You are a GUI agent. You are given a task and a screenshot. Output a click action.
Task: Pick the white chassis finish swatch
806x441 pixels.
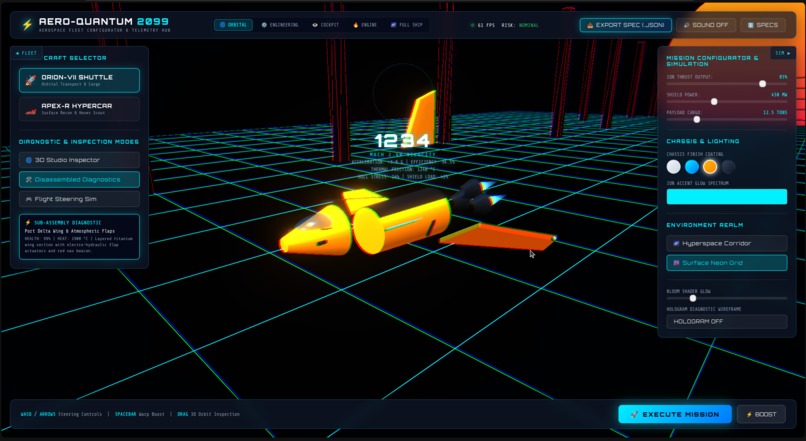click(673, 167)
